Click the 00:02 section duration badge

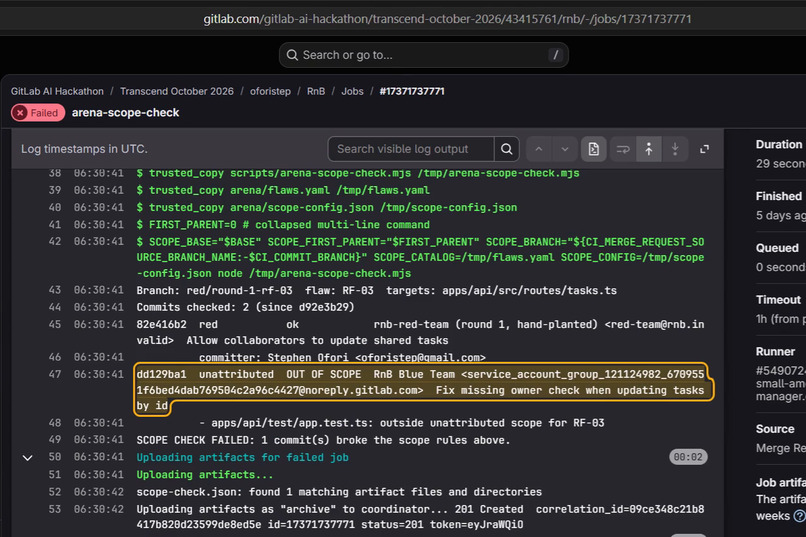tap(688, 457)
